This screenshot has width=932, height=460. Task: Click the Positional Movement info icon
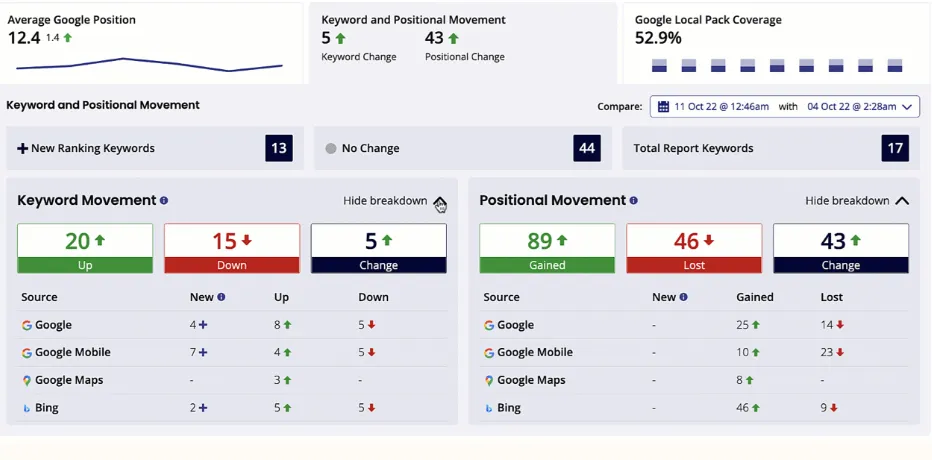(634, 201)
